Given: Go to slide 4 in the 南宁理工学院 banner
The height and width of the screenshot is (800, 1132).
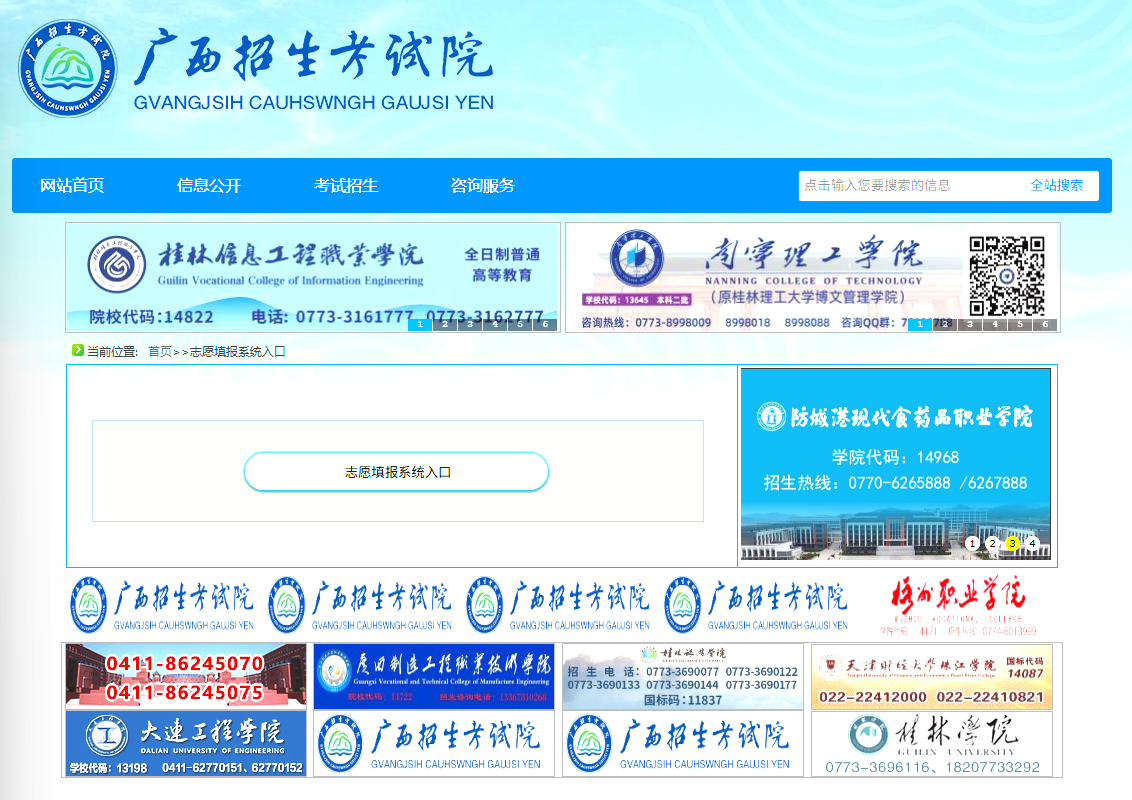Looking at the screenshot, I should (x=995, y=324).
